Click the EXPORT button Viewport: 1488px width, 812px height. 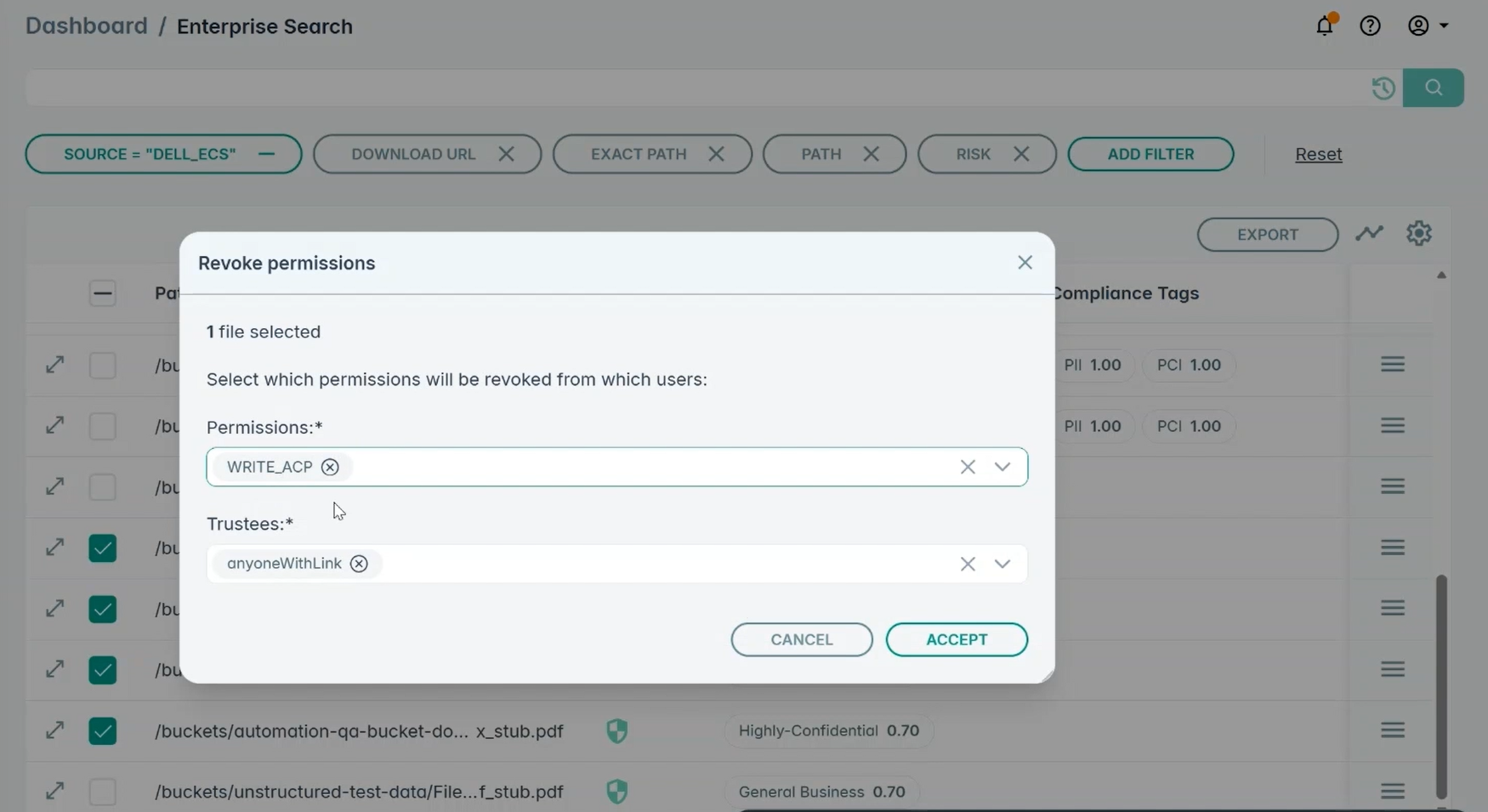point(1268,235)
